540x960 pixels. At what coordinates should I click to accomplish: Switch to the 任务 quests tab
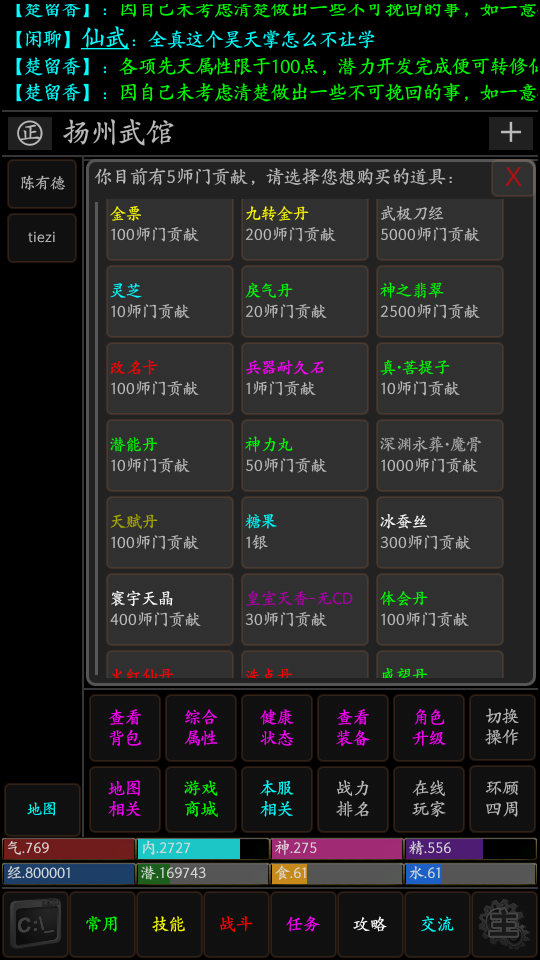[303, 923]
